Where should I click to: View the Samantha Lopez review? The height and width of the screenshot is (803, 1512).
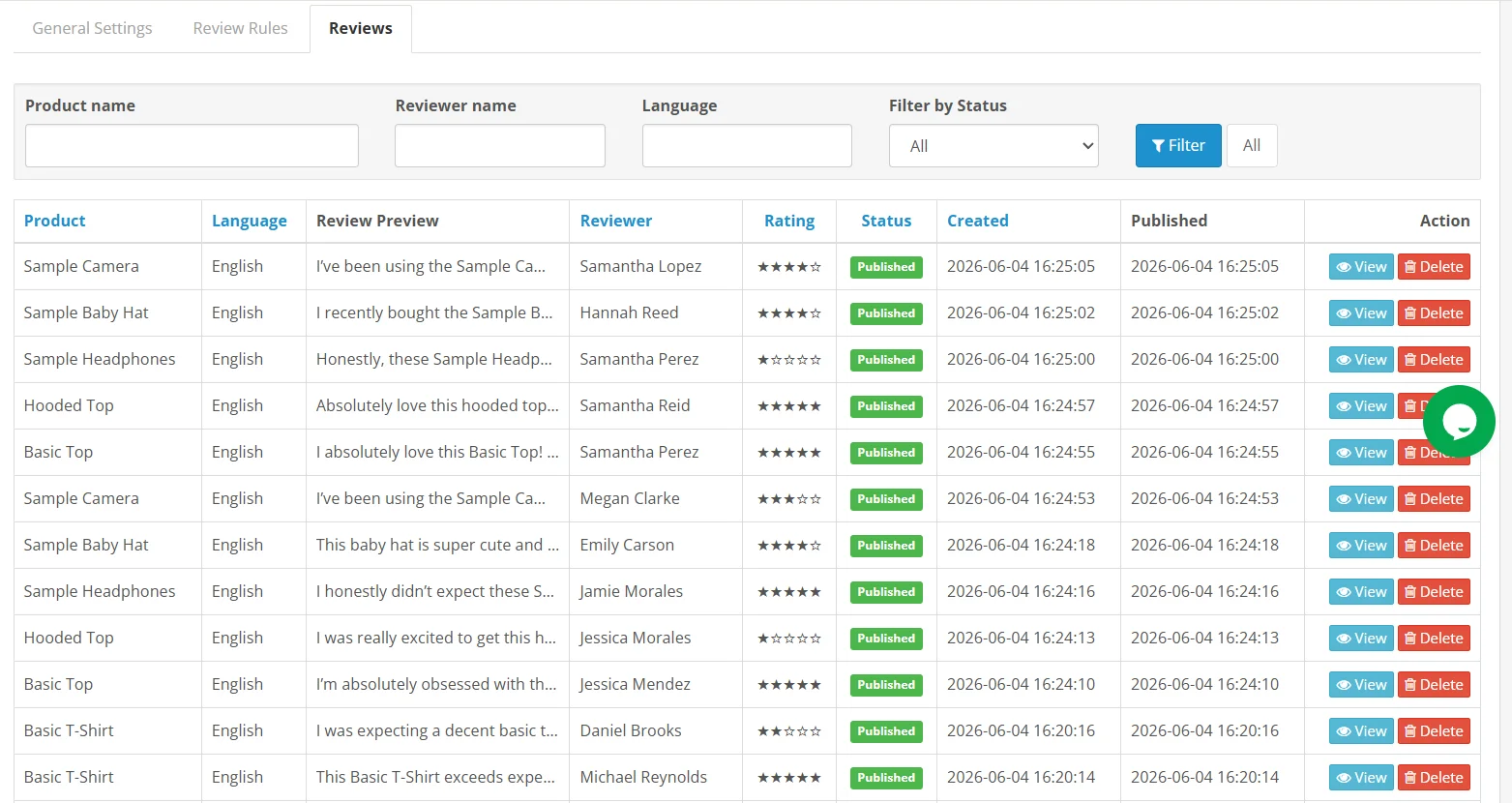pyautogui.click(x=1361, y=267)
